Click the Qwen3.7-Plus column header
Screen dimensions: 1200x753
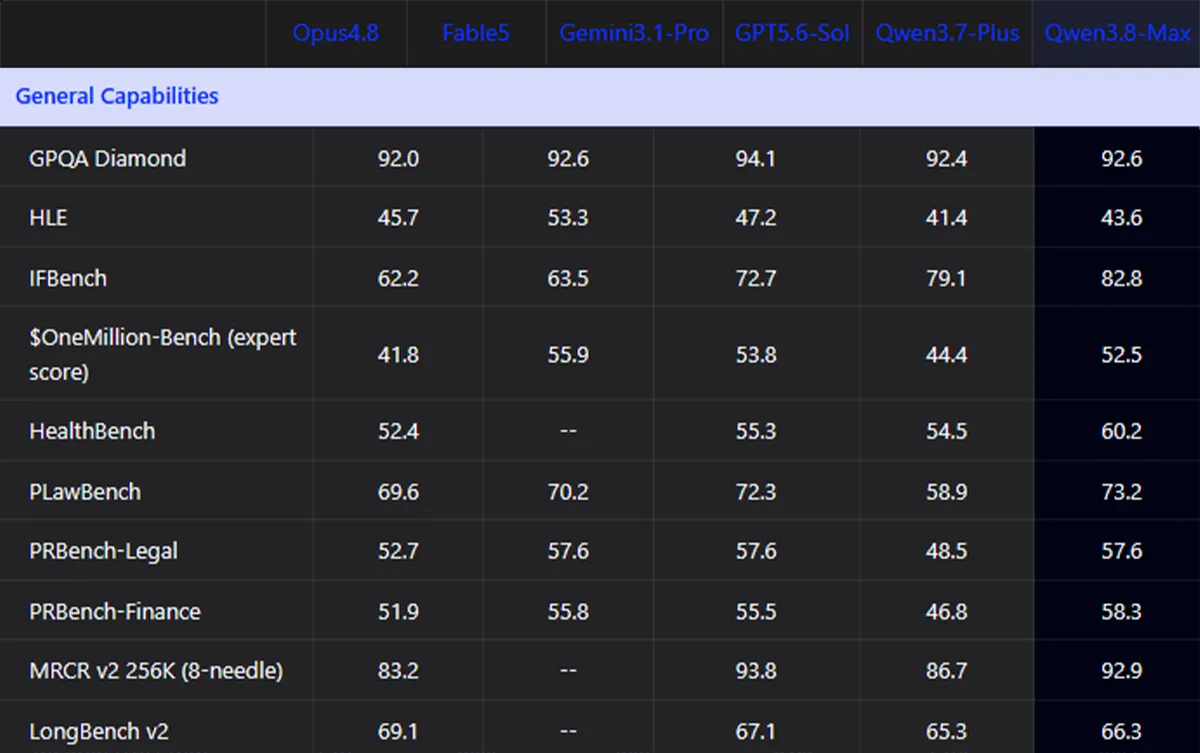point(948,33)
